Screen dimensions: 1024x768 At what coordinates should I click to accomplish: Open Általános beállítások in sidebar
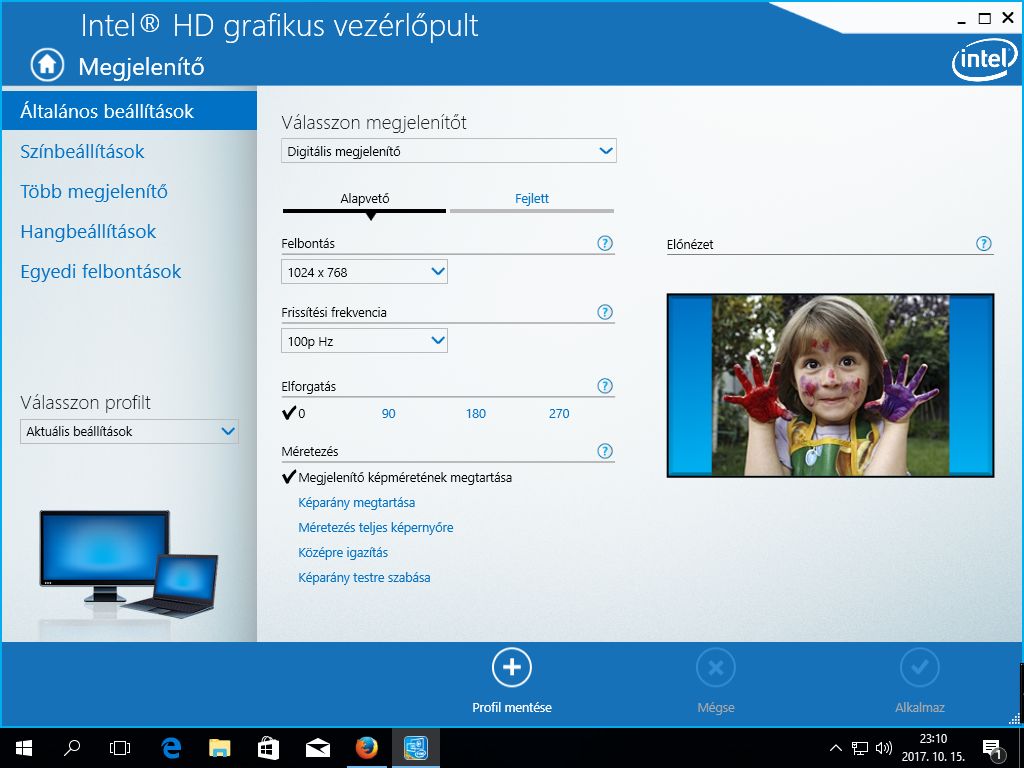(129, 111)
